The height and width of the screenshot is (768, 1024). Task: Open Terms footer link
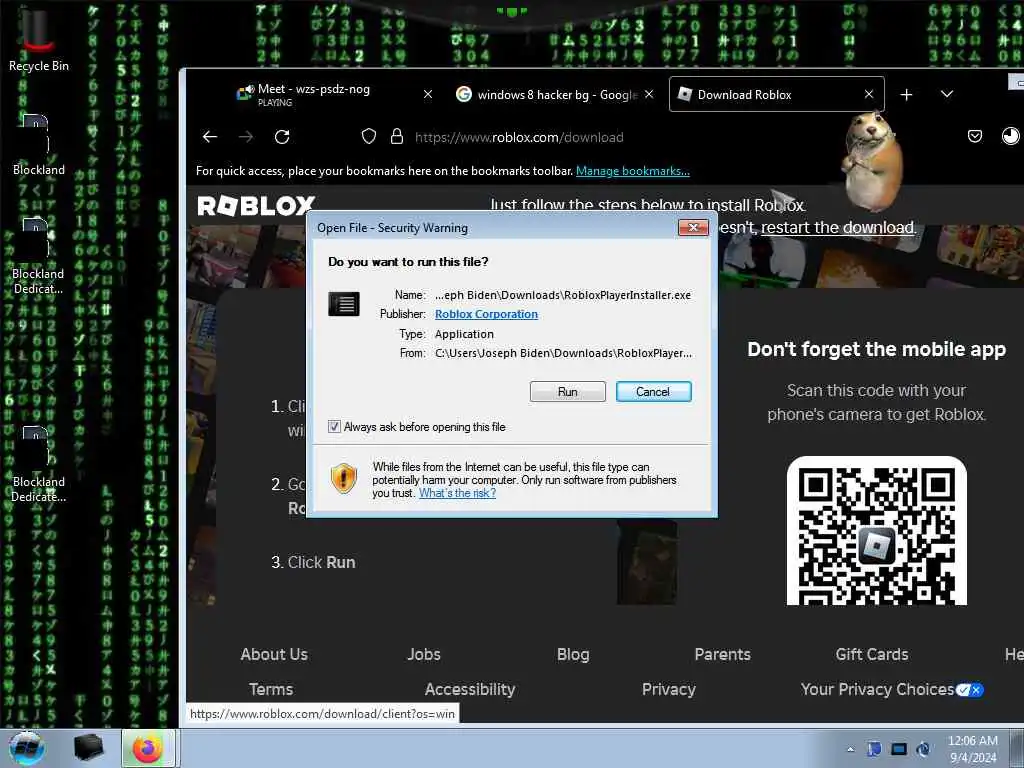[271, 690]
